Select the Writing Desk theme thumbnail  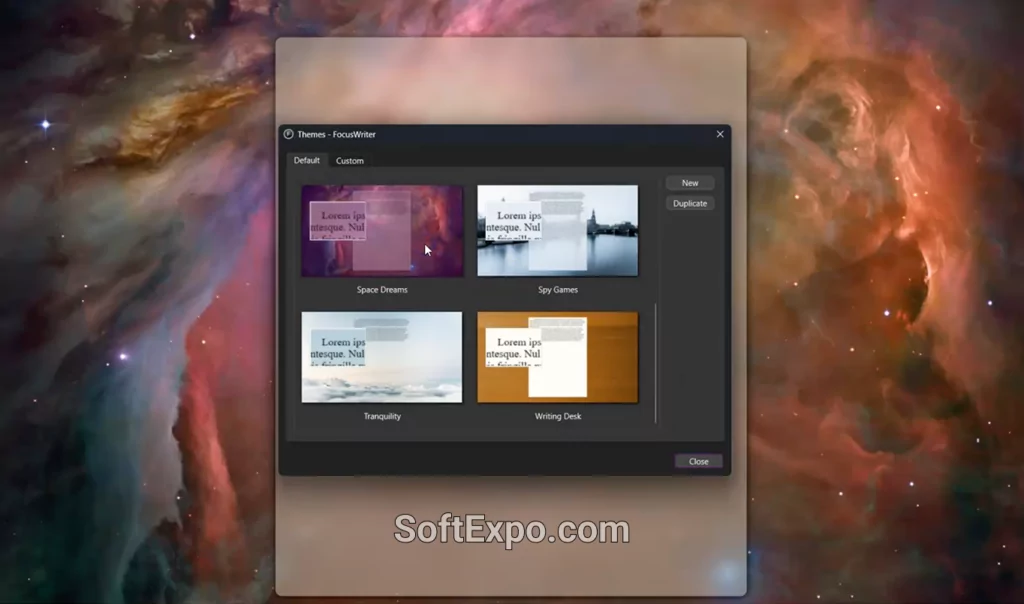(x=557, y=357)
